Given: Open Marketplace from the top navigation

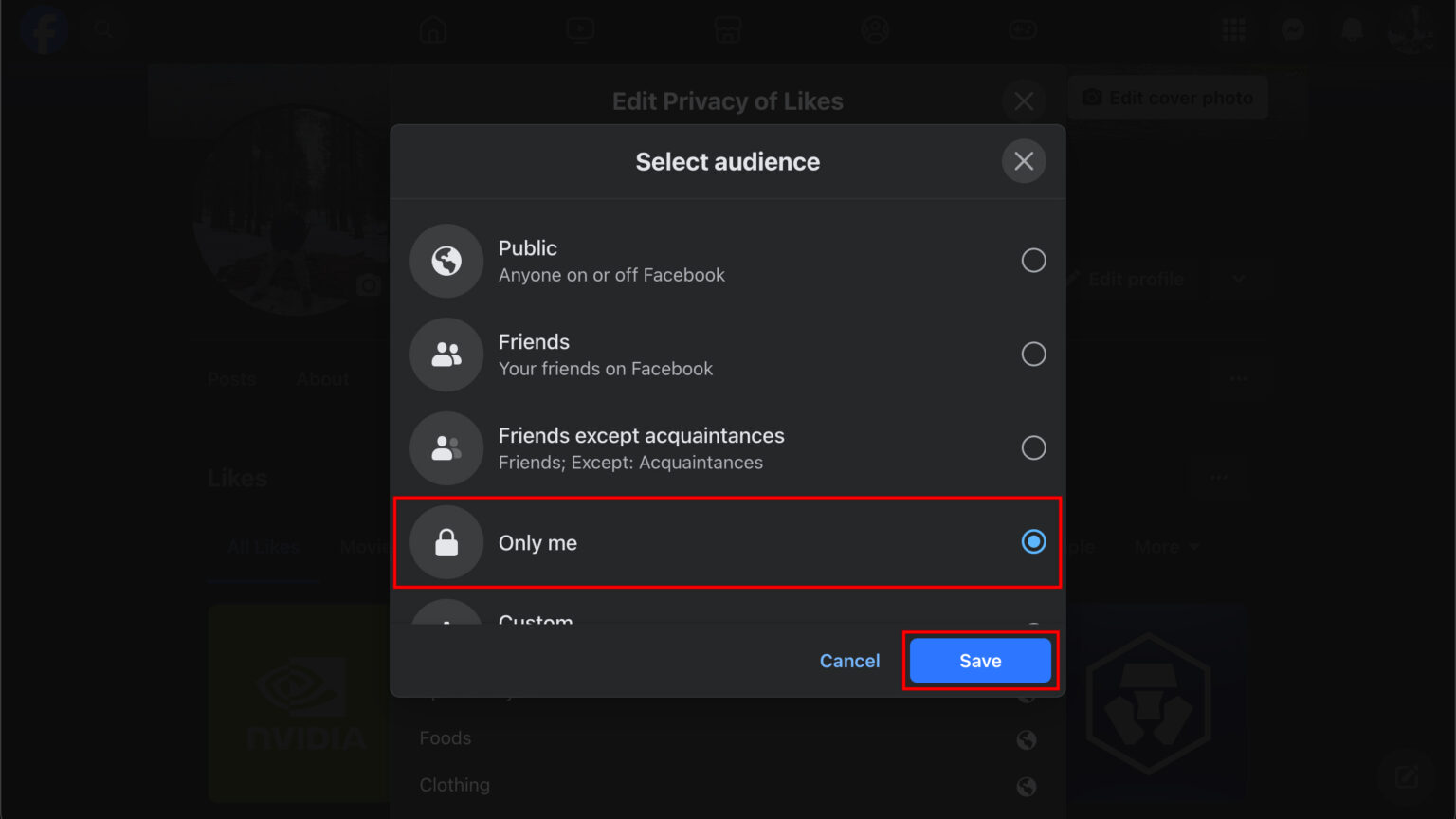Looking at the screenshot, I should [x=728, y=29].
